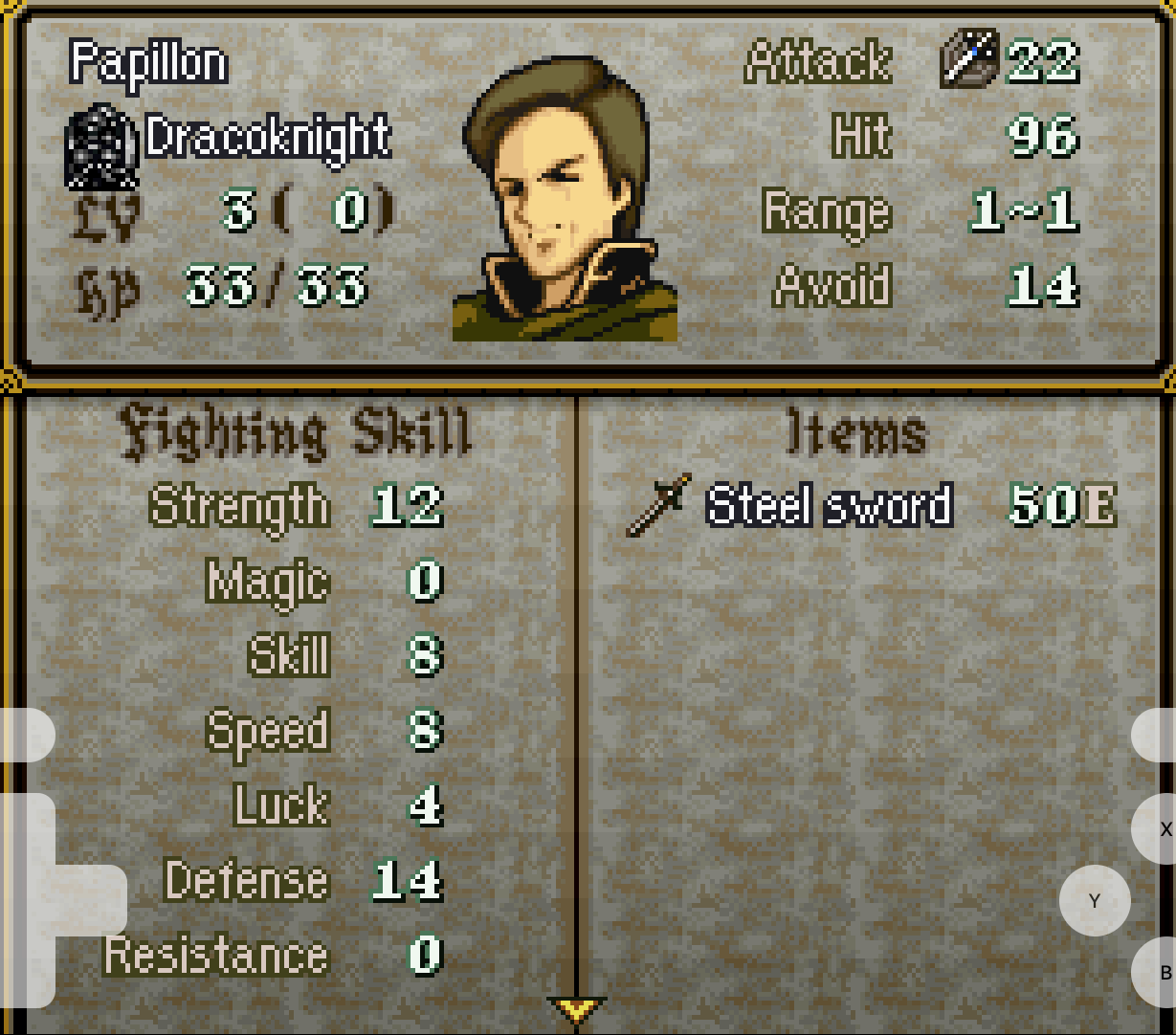The image size is (1176, 1035).
Task: Click the Strength stat value 12
Action: (407, 505)
